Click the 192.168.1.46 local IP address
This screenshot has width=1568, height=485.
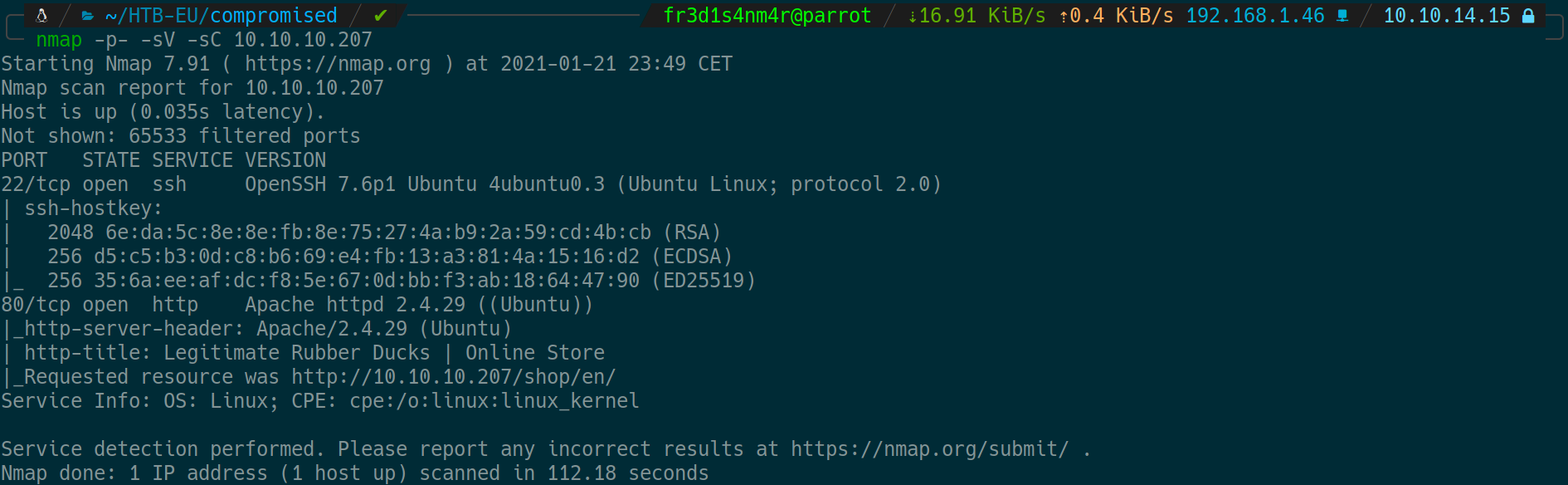(1254, 16)
